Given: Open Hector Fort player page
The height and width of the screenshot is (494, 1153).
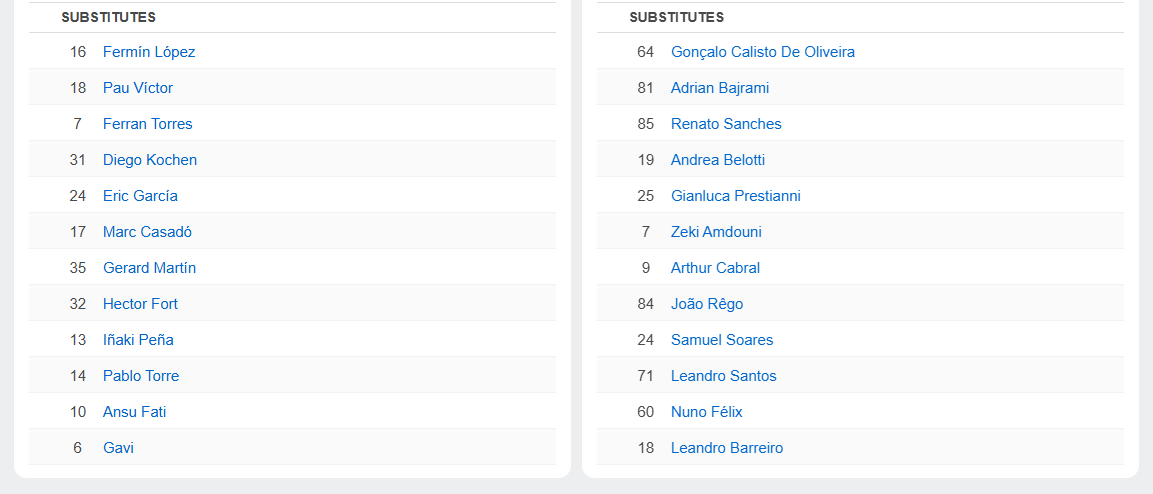Looking at the screenshot, I should 140,304.
